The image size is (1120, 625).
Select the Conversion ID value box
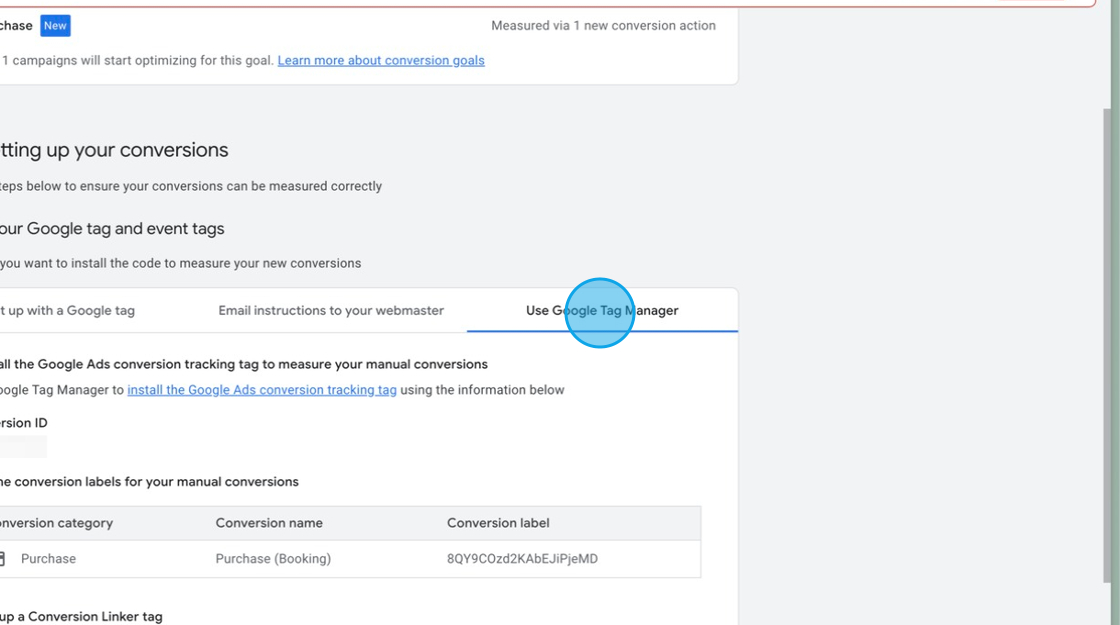pos(22,446)
